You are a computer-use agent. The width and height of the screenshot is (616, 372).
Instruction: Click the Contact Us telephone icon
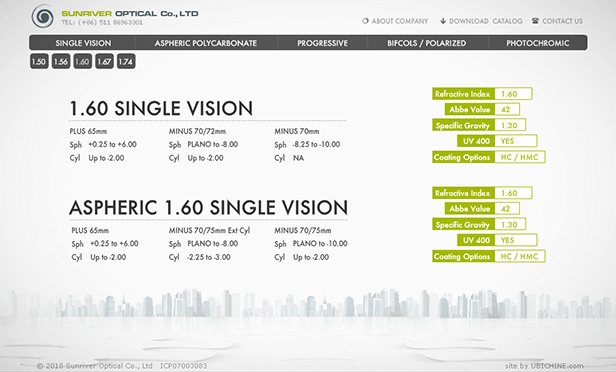535,20
